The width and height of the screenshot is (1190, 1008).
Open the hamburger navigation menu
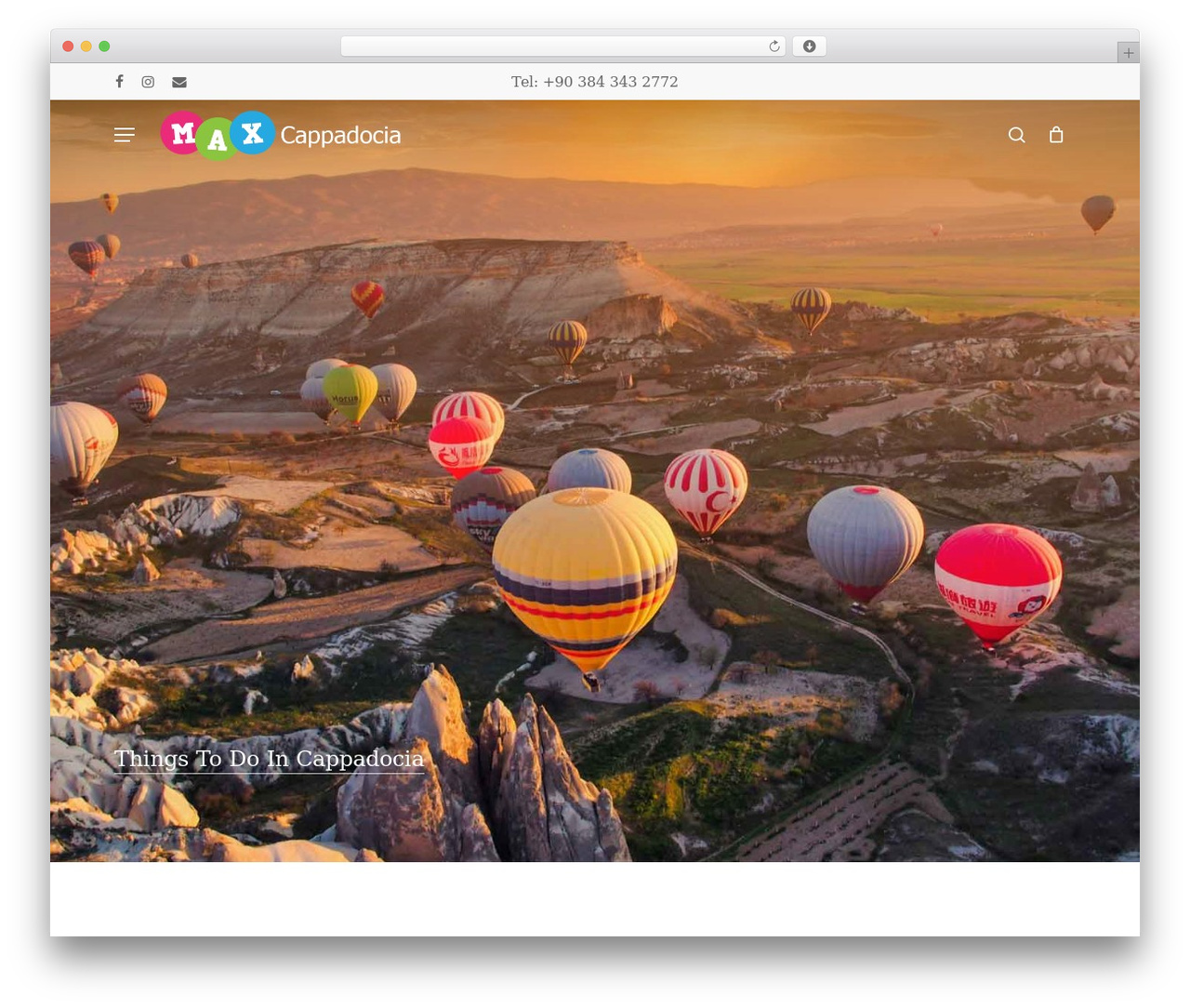point(125,135)
